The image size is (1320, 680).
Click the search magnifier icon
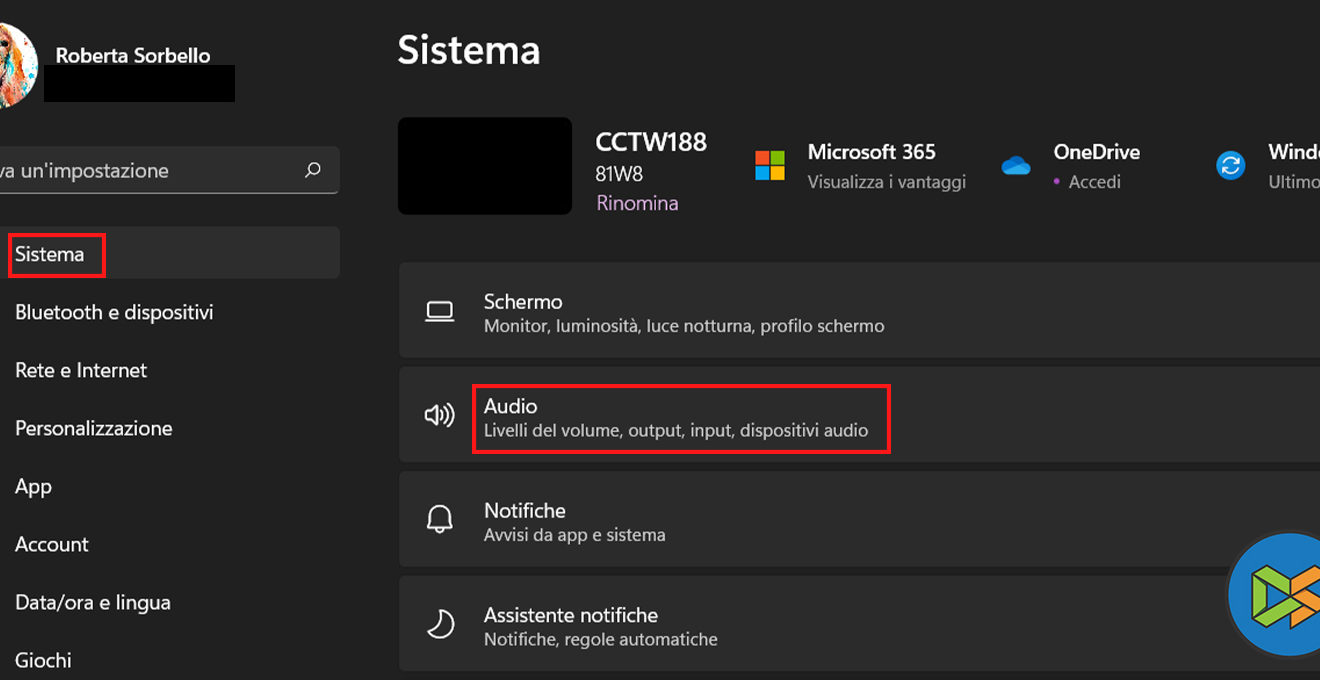313,170
